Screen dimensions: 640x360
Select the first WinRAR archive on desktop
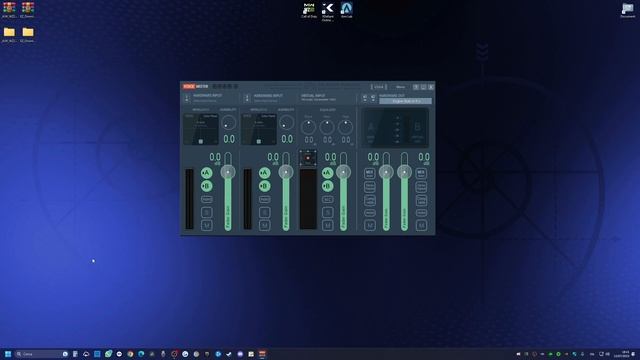pos(9,10)
